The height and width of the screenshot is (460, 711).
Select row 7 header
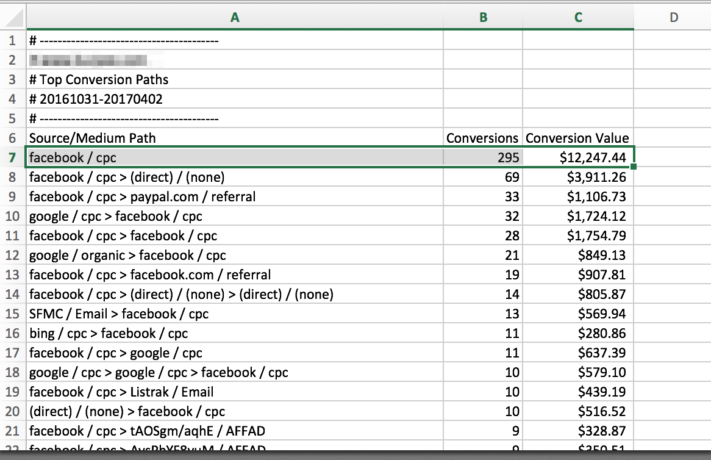(12, 157)
